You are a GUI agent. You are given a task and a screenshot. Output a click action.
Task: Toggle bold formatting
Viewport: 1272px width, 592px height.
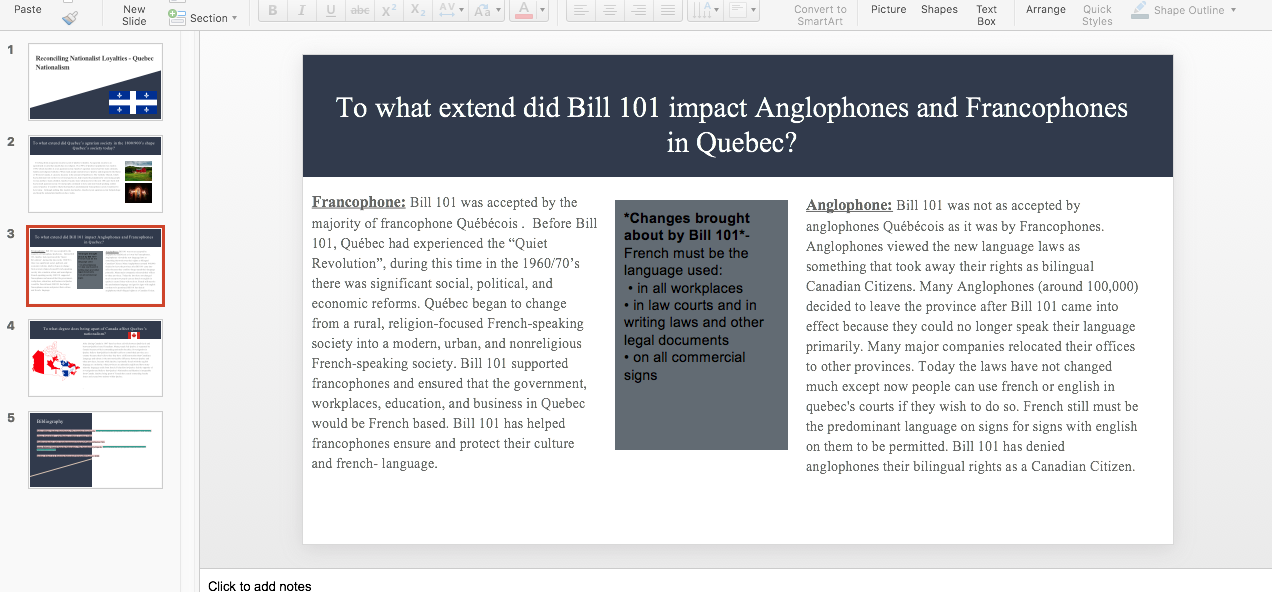tap(272, 11)
